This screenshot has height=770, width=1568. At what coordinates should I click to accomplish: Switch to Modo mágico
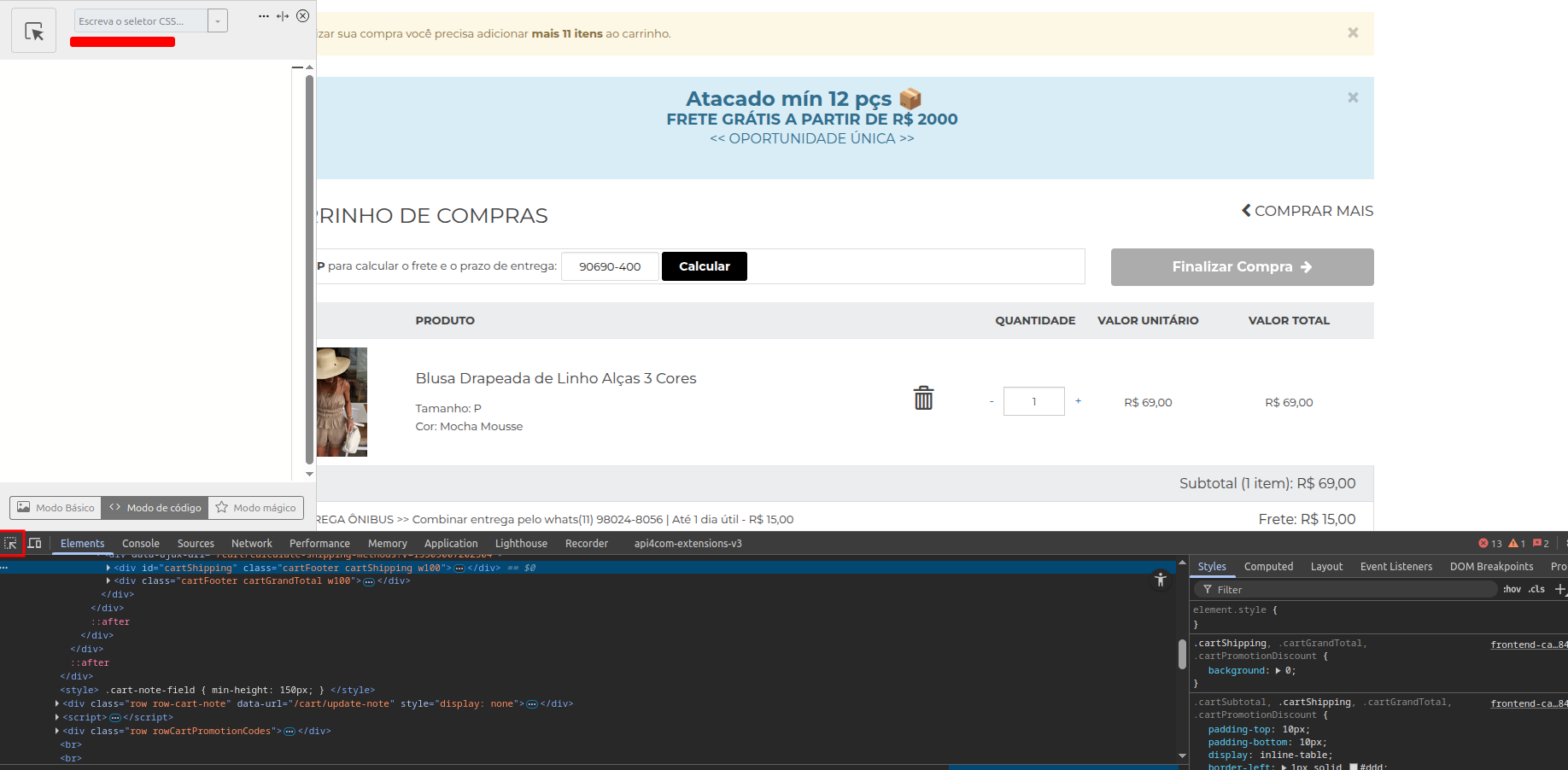click(256, 508)
